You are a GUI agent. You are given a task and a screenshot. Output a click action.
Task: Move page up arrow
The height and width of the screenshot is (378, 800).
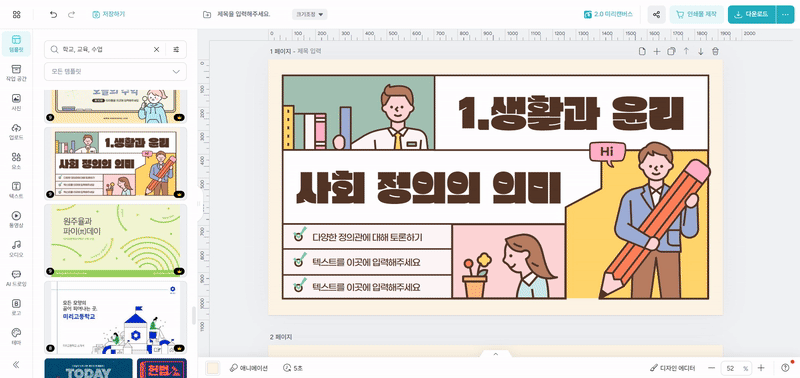pos(686,51)
